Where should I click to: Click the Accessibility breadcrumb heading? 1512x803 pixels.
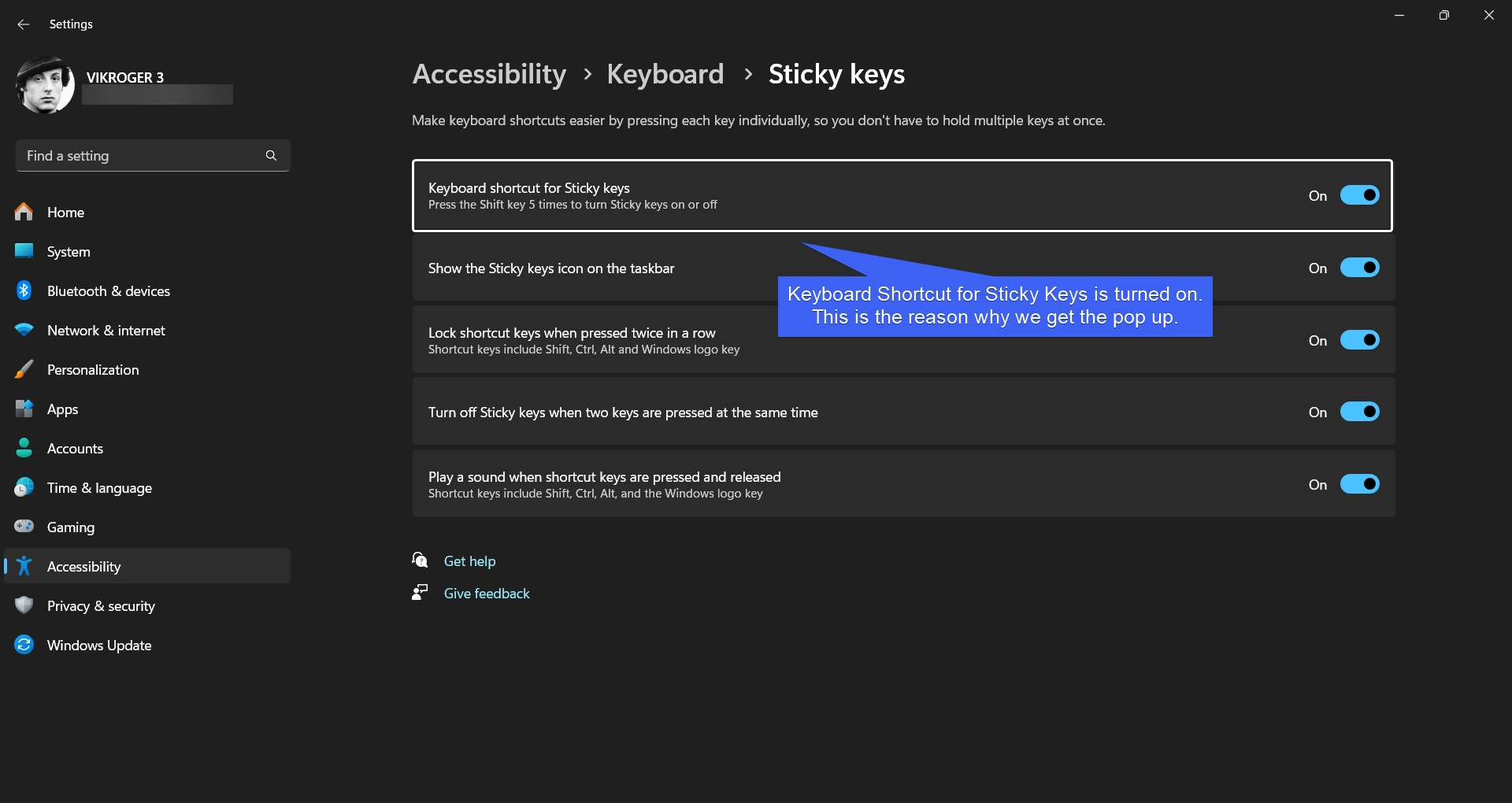click(x=489, y=74)
